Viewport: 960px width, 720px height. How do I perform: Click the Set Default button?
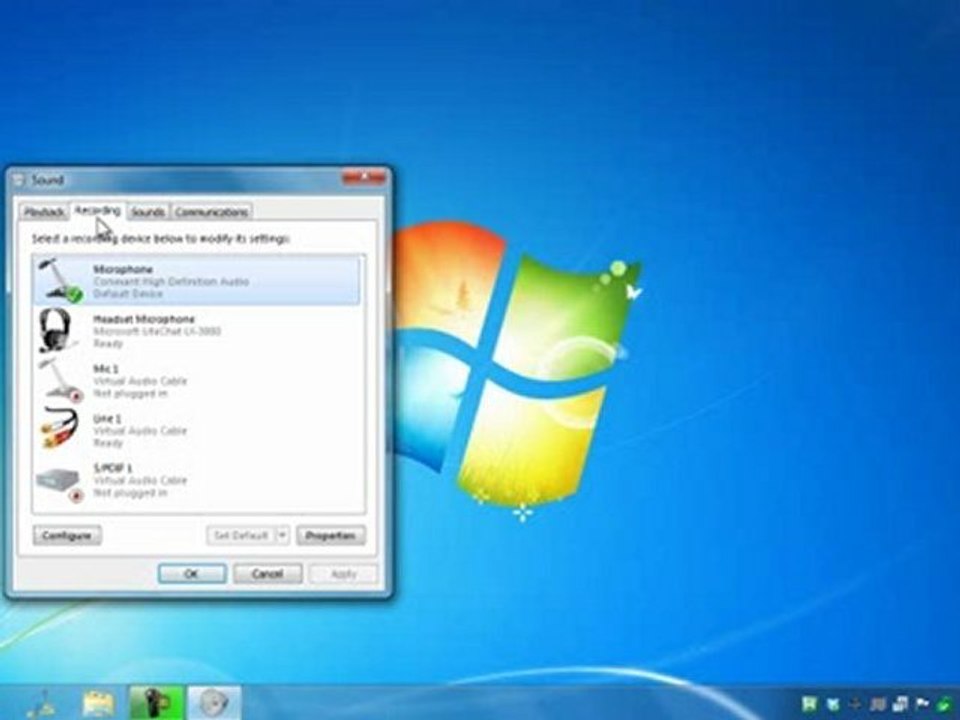(241, 536)
